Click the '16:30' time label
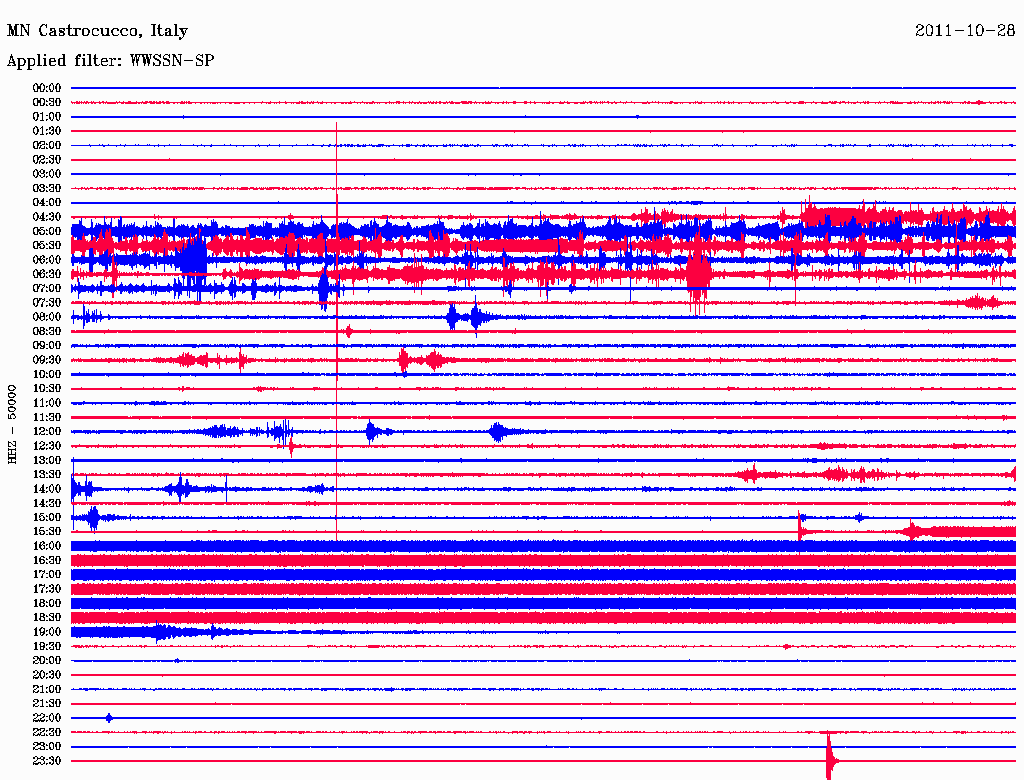This screenshot has height=780, width=1024. click(x=47, y=561)
